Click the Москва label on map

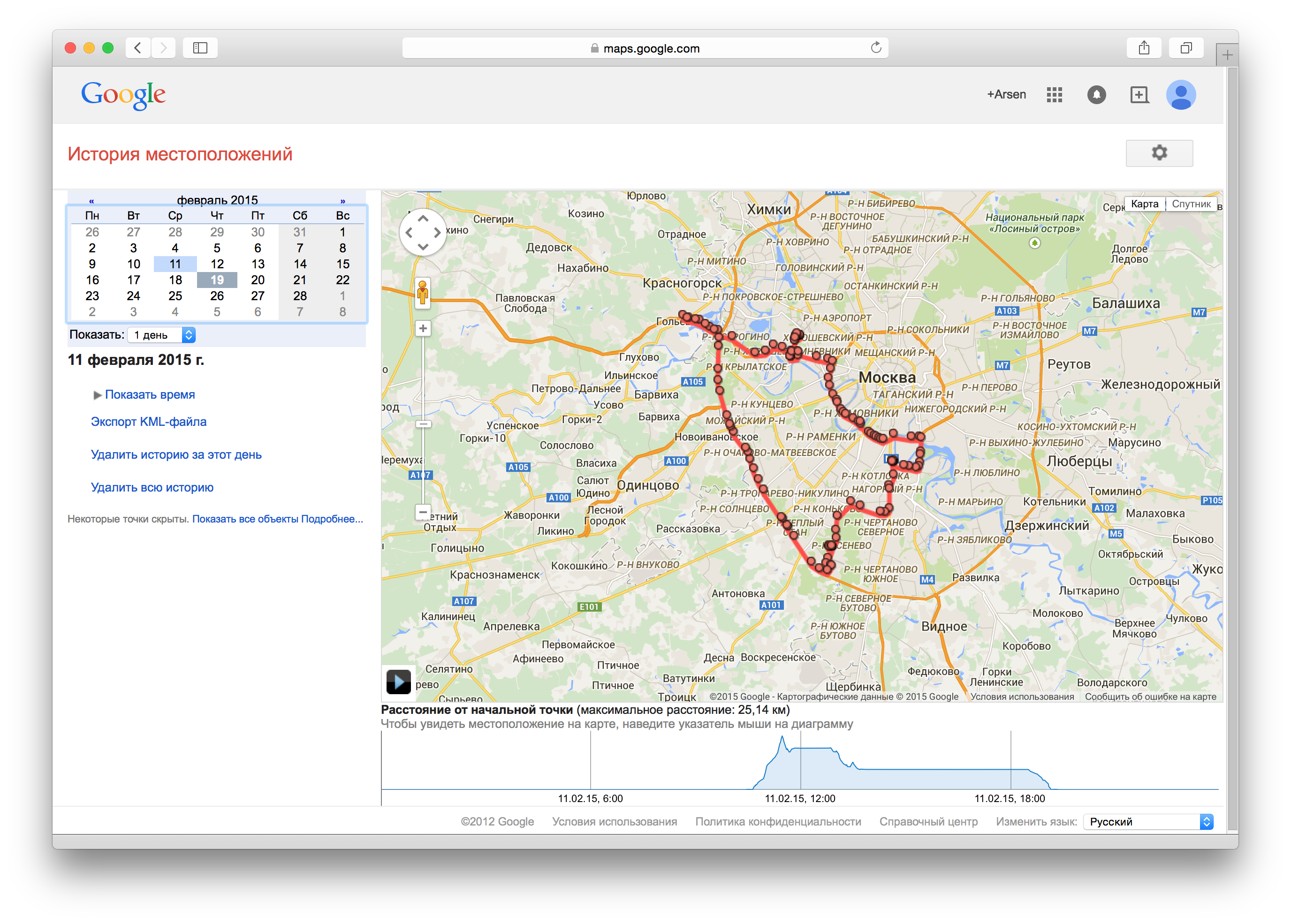point(887,378)
